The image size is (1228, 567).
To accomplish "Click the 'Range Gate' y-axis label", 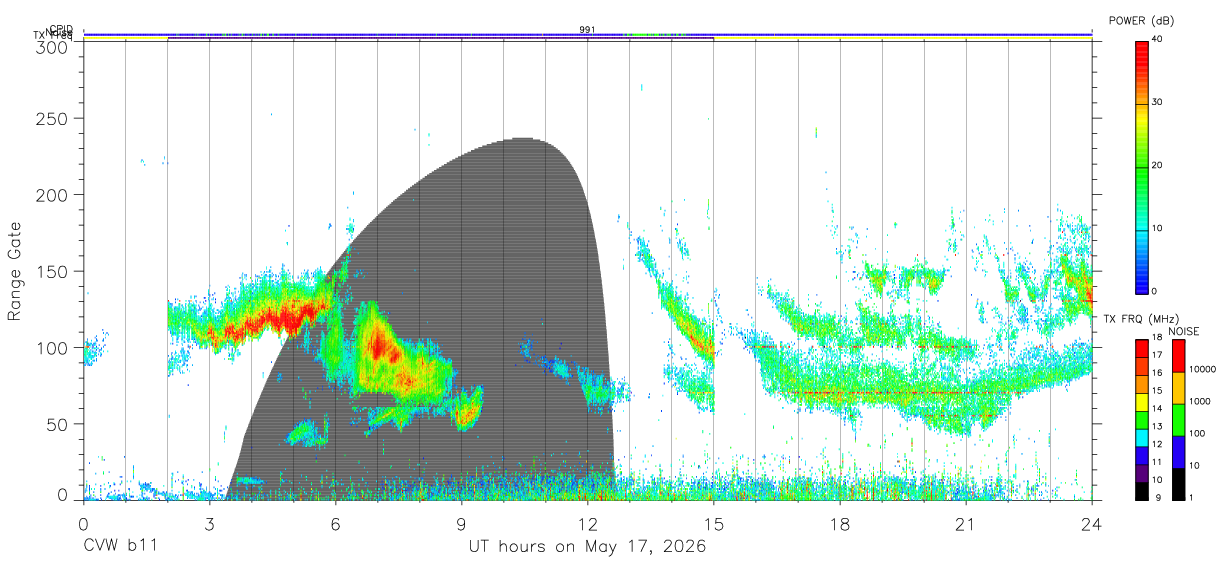I will 15,272.
